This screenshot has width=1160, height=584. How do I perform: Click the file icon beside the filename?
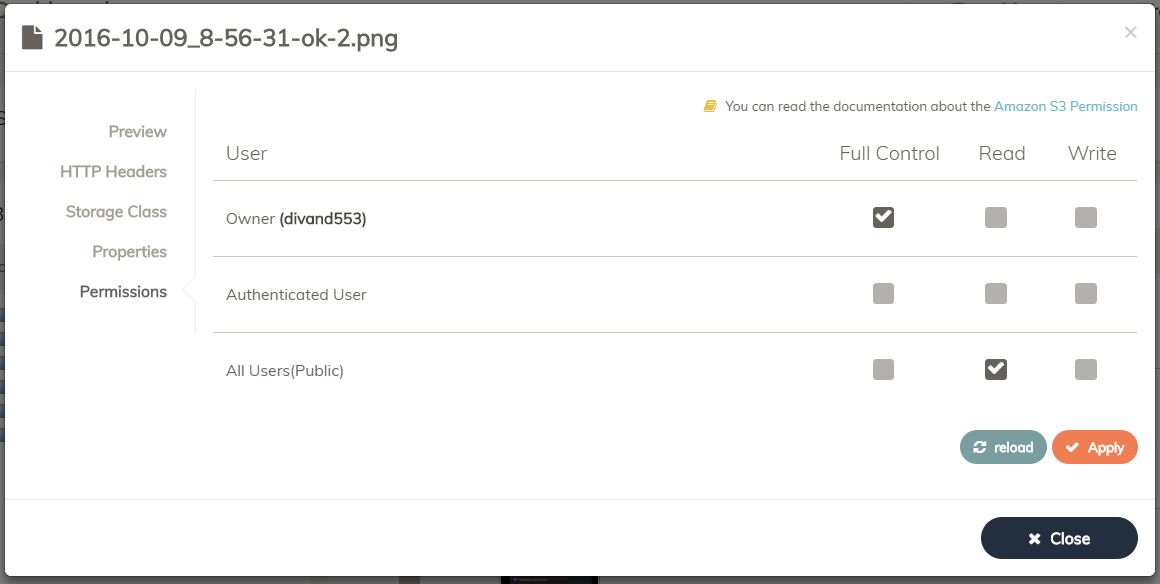[x=33, y=38]
